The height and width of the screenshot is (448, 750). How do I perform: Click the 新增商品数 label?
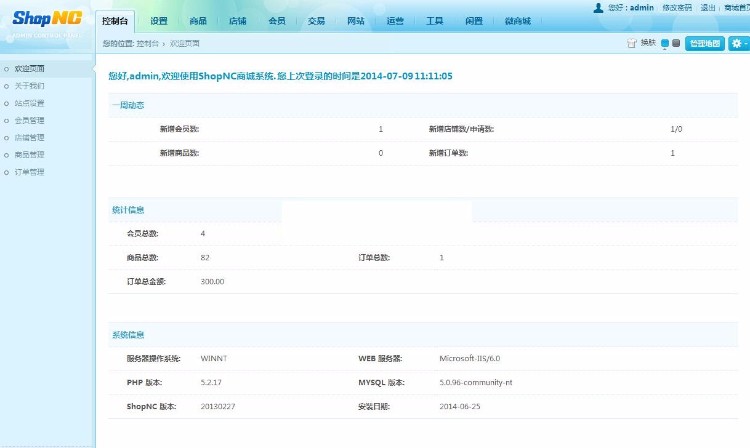179,153
